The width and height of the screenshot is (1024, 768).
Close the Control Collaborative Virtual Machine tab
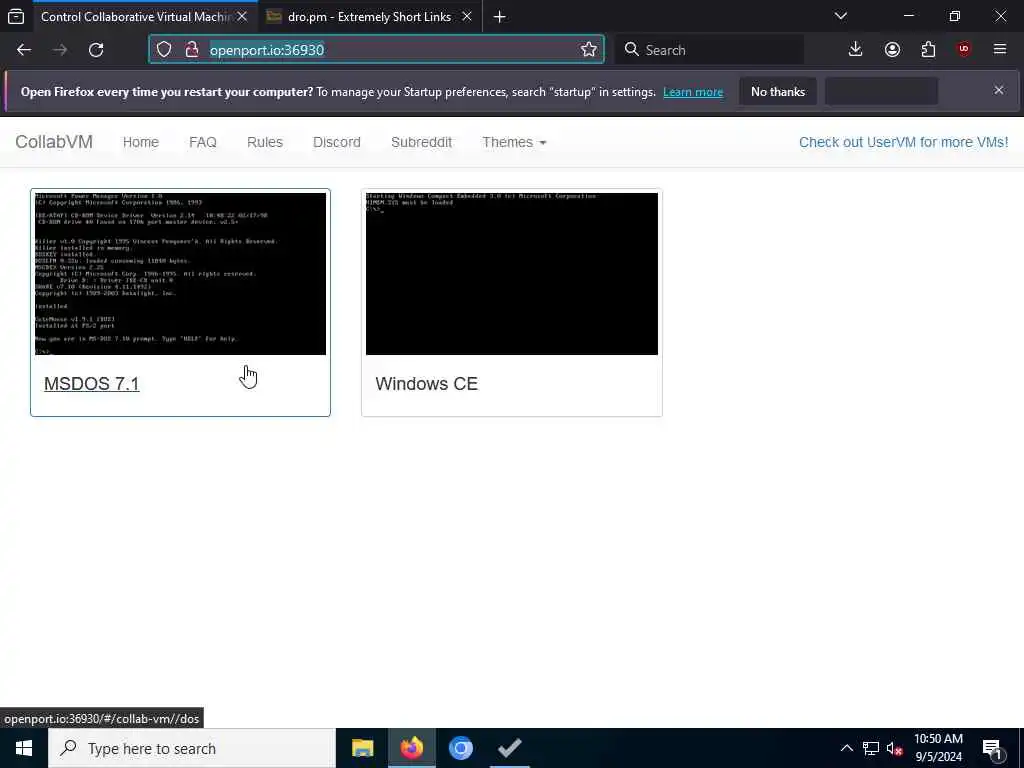[242, 16]
